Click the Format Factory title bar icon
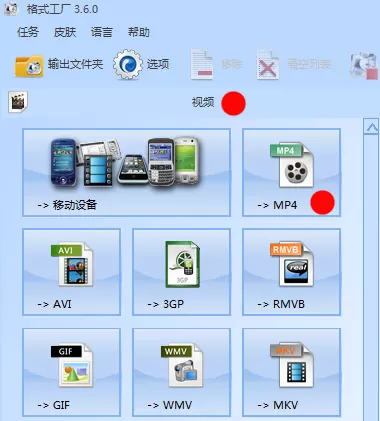Image resolution: width=380 pixels, height=421 pixels. (x=11, y=9)
